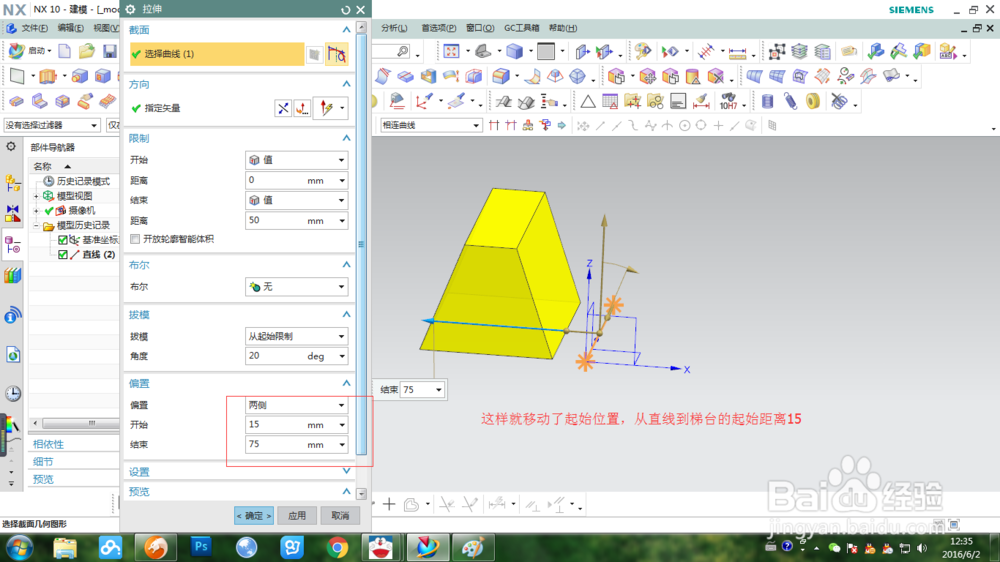The width and height of the screenshot is (1000, 562).
Task: Click the triangle tool icon in toolbar
Action: (x=587, y=101)
